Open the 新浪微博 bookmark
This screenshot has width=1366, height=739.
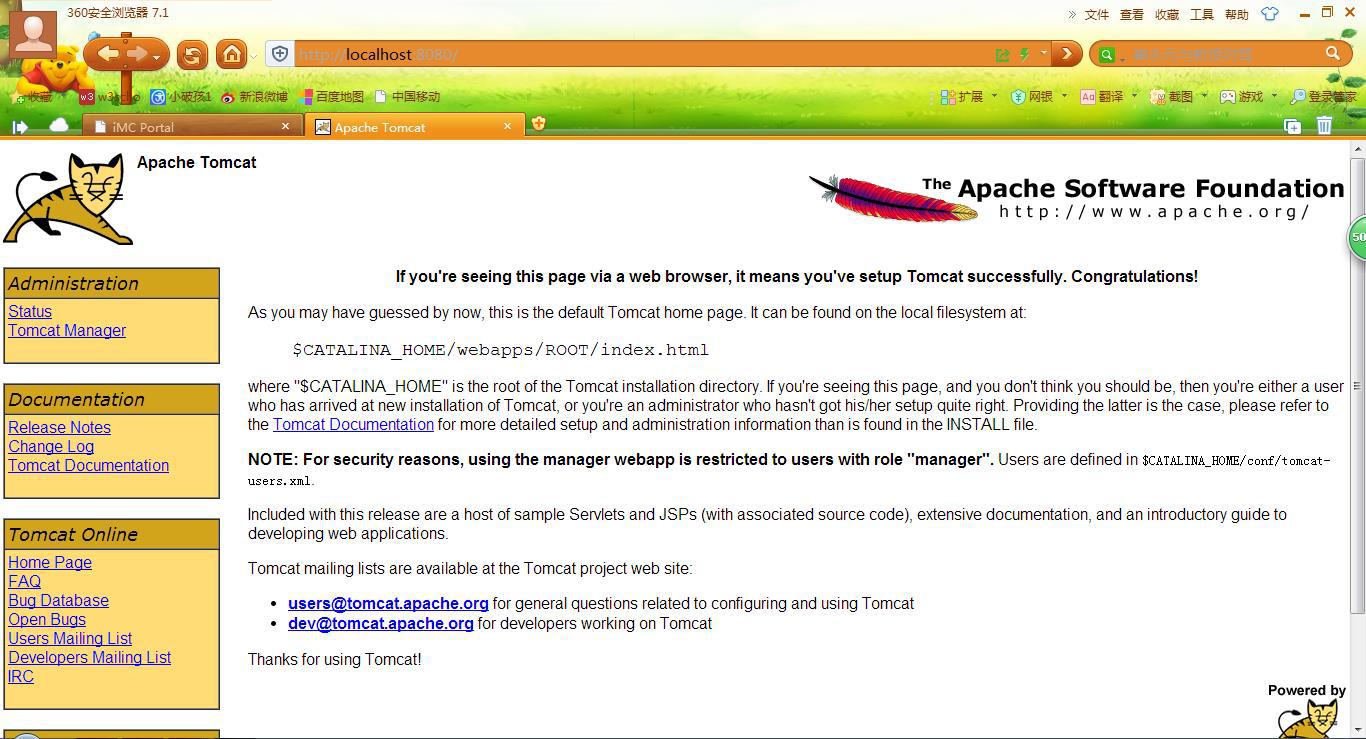pyautogui.click(x=254, y=97)
